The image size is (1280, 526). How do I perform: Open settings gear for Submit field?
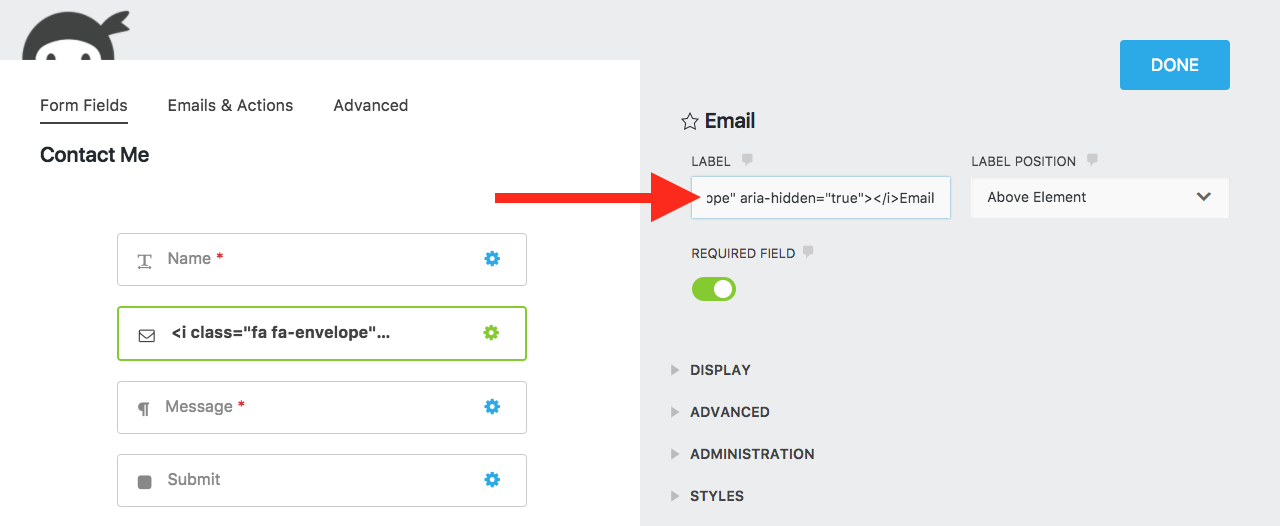(492, 480)
